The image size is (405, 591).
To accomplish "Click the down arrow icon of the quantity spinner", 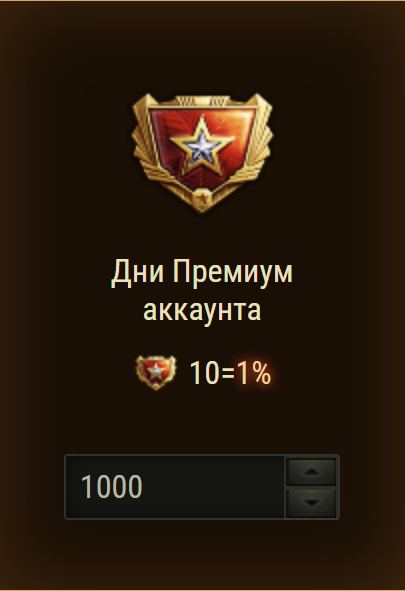I will (x=311, y=503).
